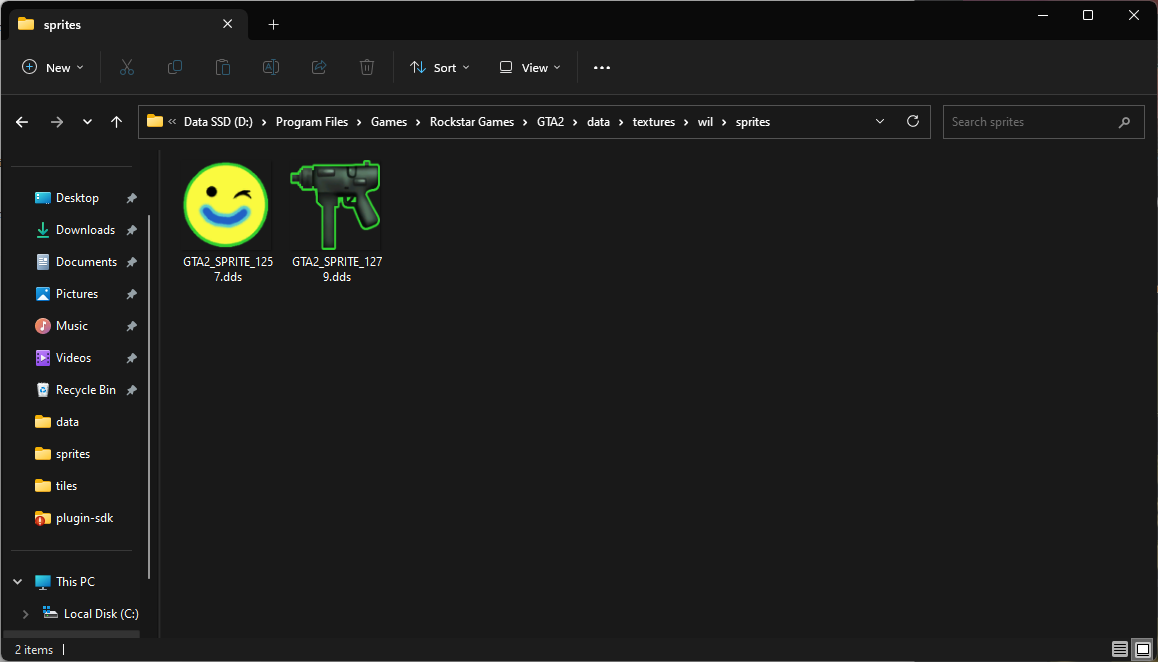The height and width of the screenshot is (662, 1158).
Task: Open the View dropdown
Action: click(529, 67)
